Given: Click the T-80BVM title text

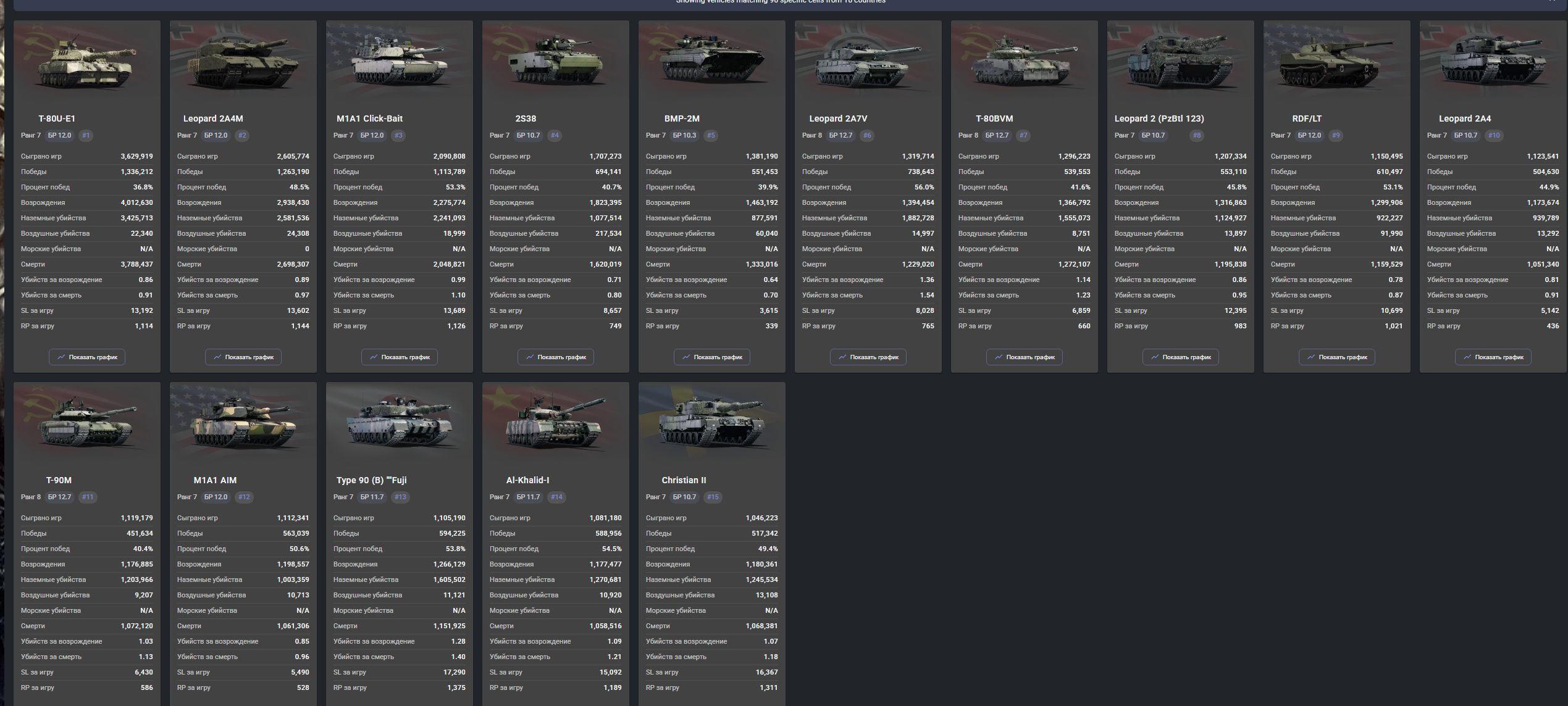Looking at the screenshot, I should [994, 118].
